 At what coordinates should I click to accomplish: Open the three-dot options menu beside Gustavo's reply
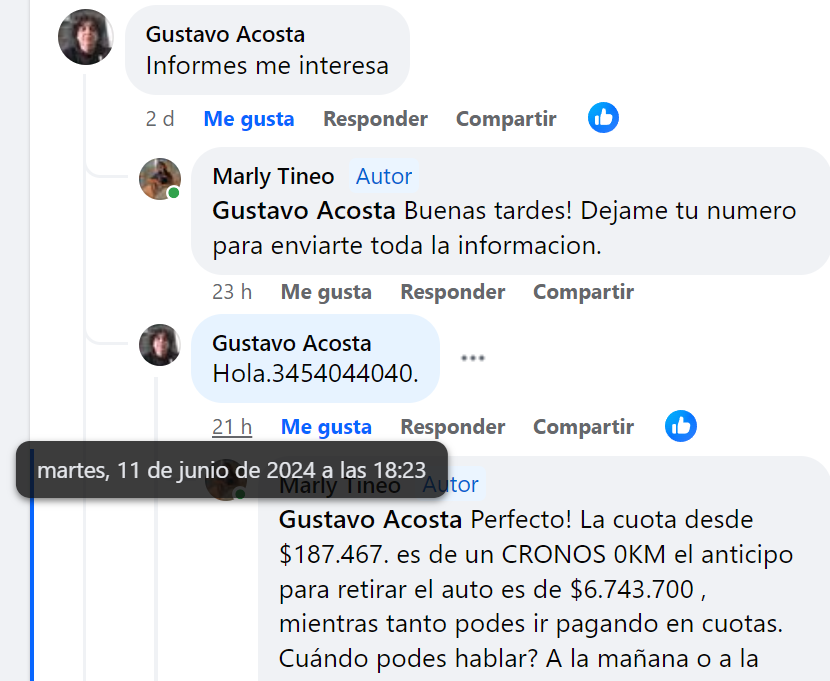click(x=472, y=358)
